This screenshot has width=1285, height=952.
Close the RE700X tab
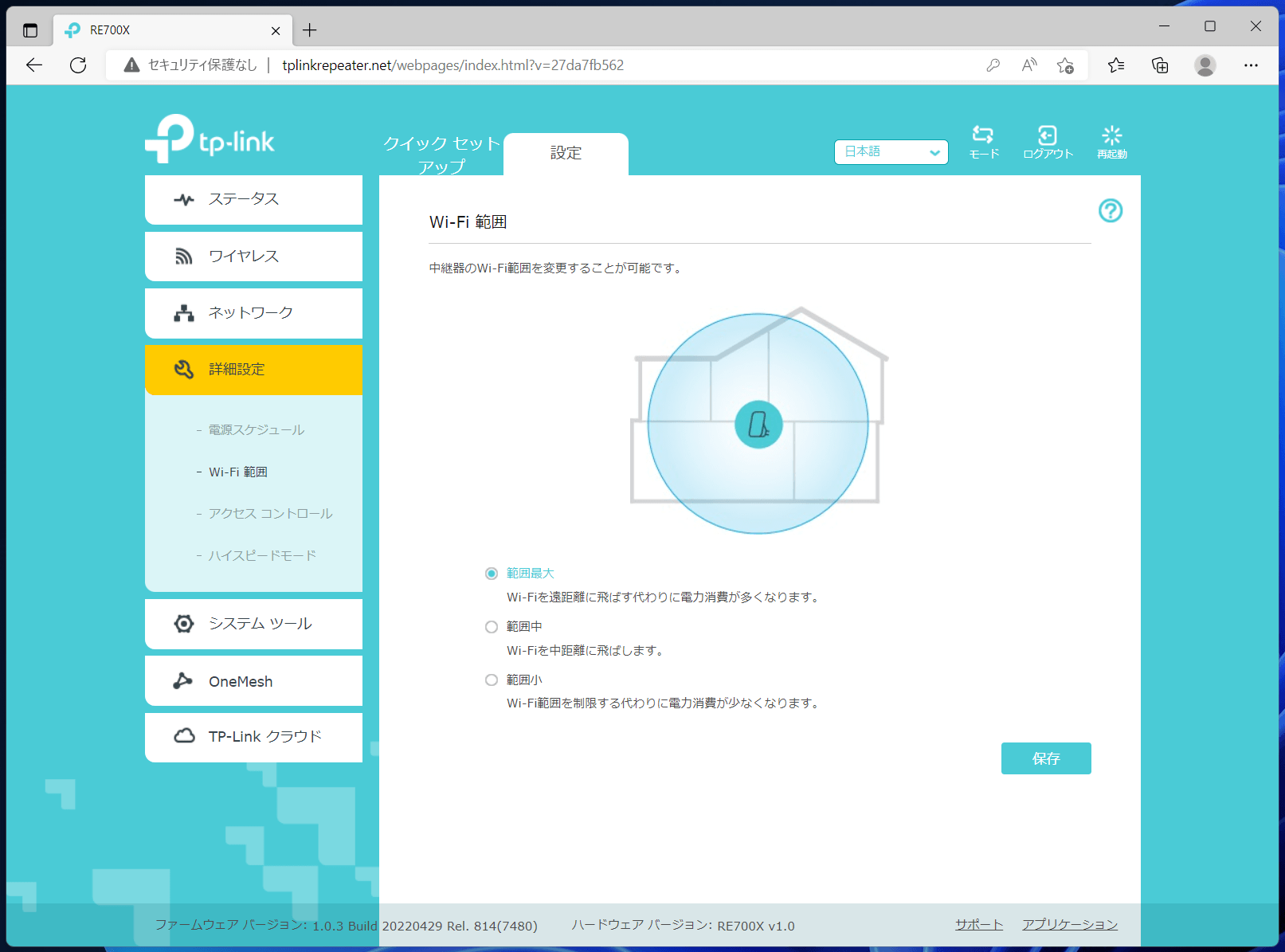(276, 30)
